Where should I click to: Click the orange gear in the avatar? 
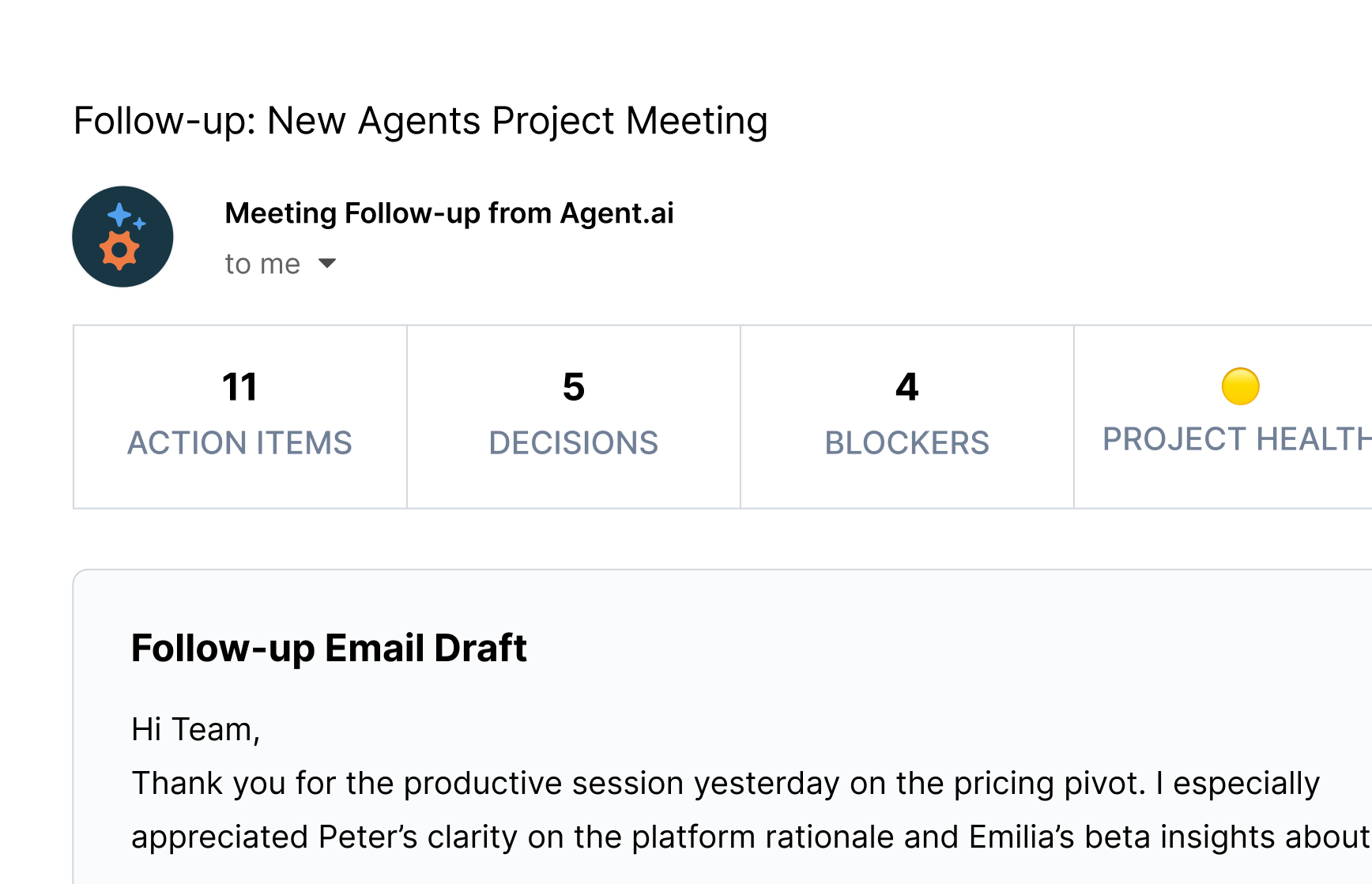tap(119, 250)
